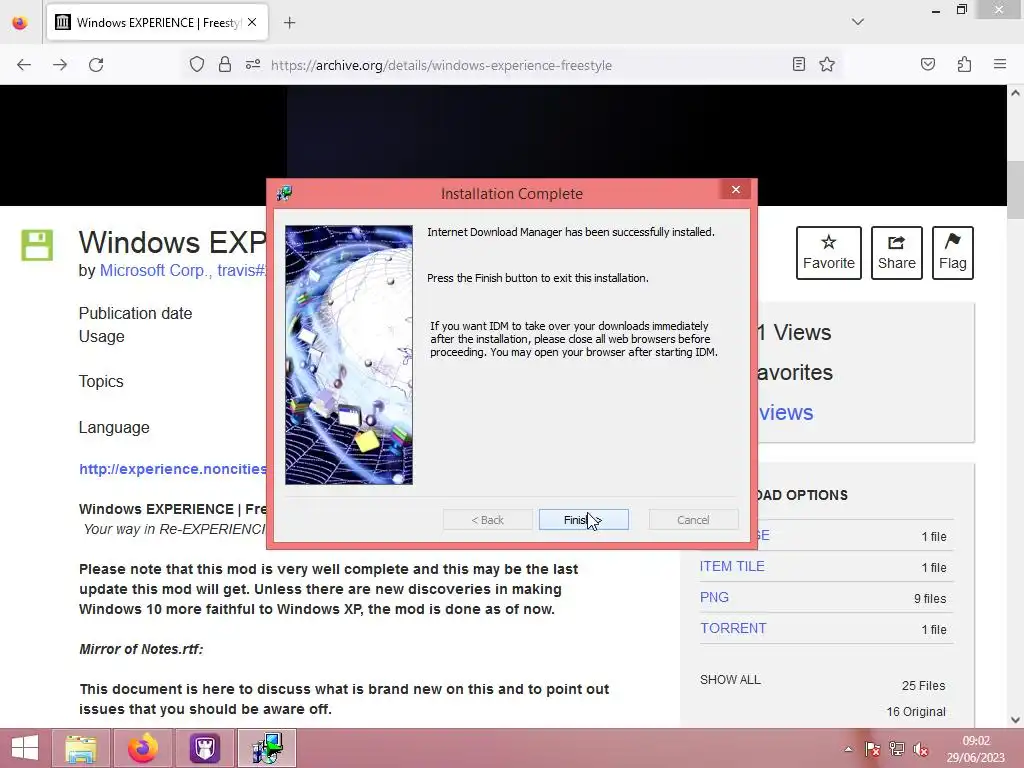Open the site security padlock info

tap(225, 65)
